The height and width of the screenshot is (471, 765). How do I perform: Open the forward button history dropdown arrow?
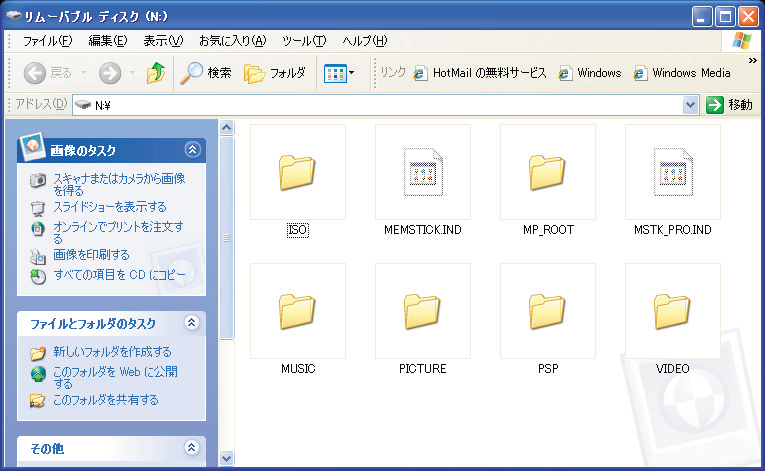point(132,73)
